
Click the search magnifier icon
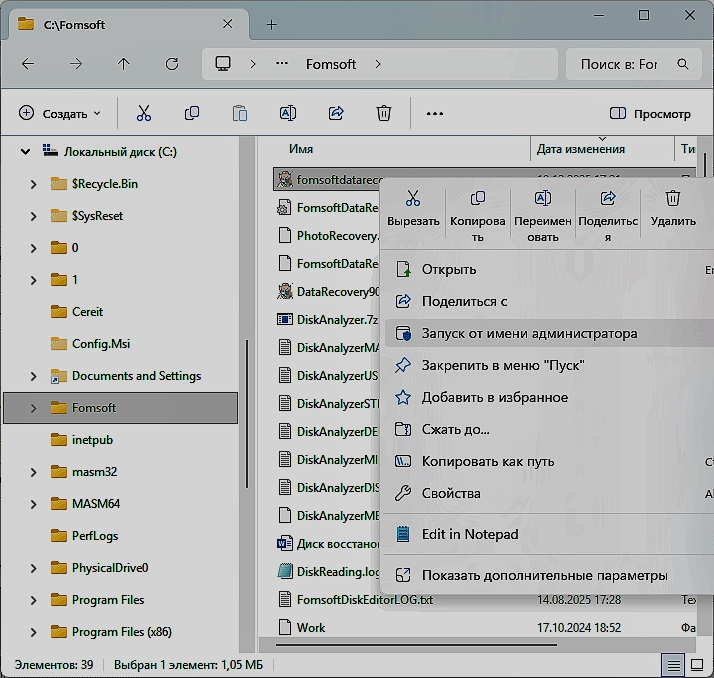[x=683, y=64]
